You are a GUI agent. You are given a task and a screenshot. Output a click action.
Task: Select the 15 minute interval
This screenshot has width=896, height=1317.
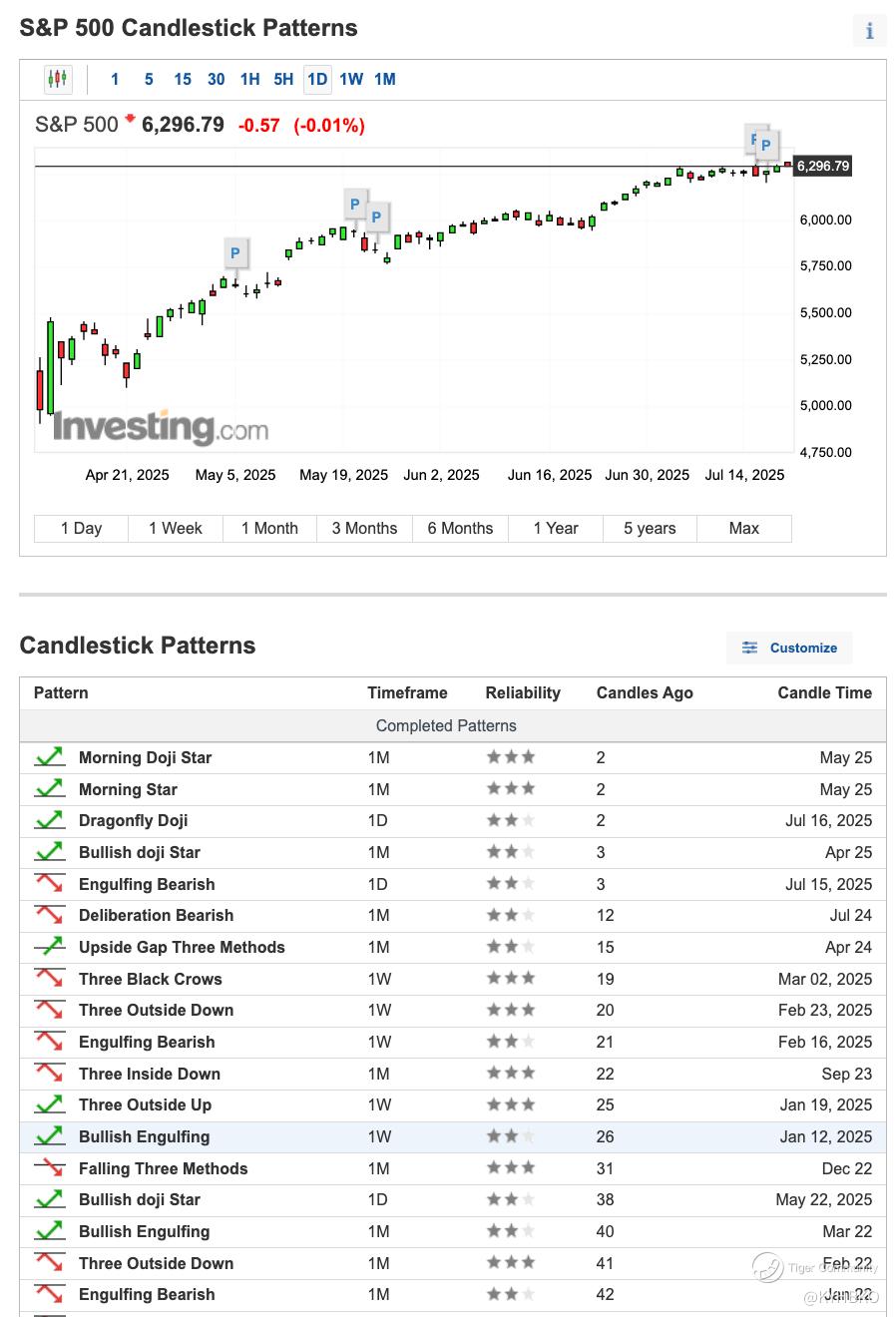click(x=183, y=79)
